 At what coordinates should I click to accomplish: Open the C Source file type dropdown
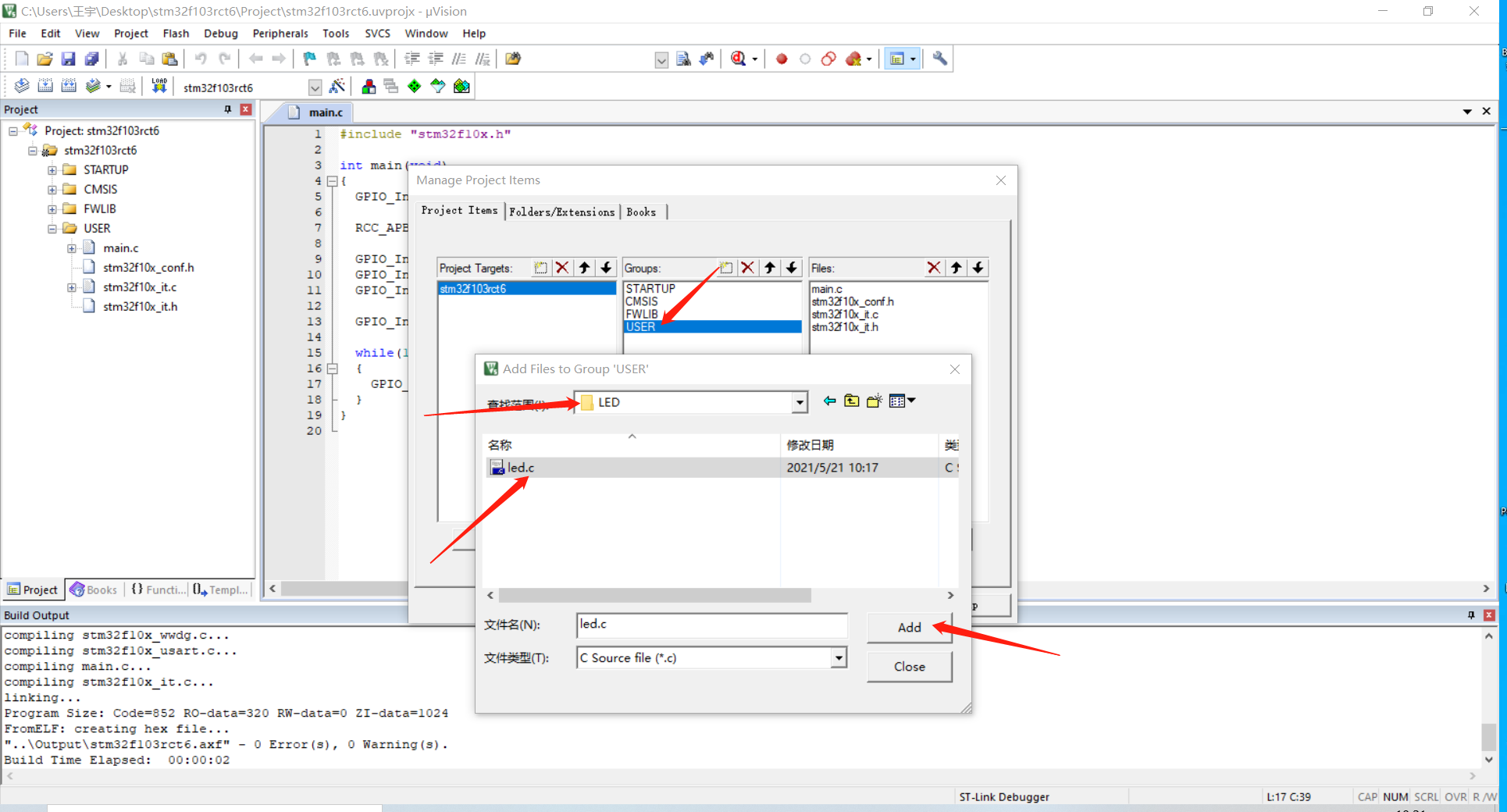(x=839, y=658)
